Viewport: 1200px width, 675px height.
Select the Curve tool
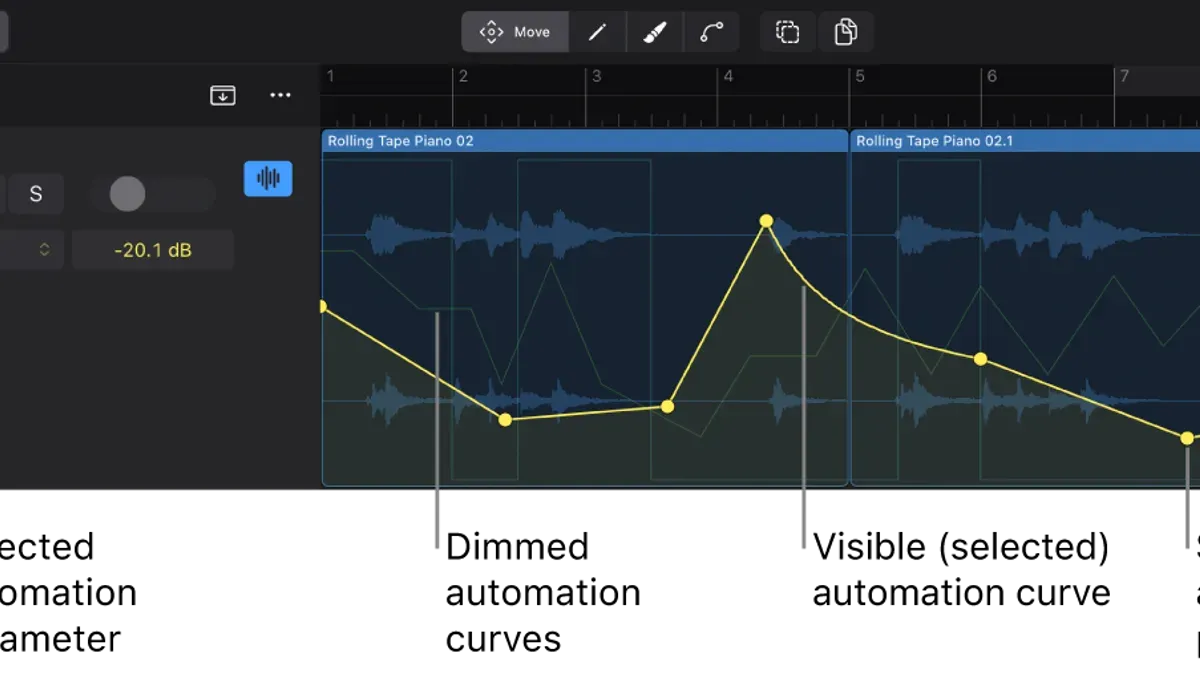pyautogui.click(x=711, y=32)
